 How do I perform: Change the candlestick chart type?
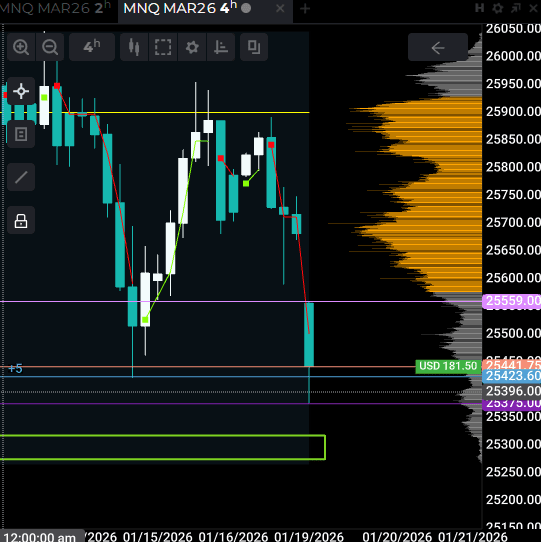pos(134,47)
